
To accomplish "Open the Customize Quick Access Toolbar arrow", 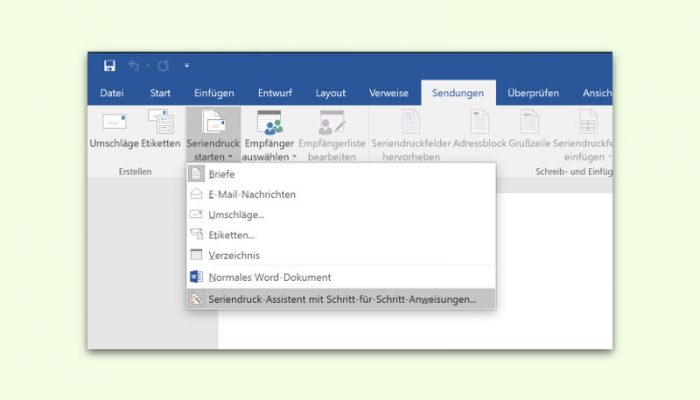I will point(187,66).
